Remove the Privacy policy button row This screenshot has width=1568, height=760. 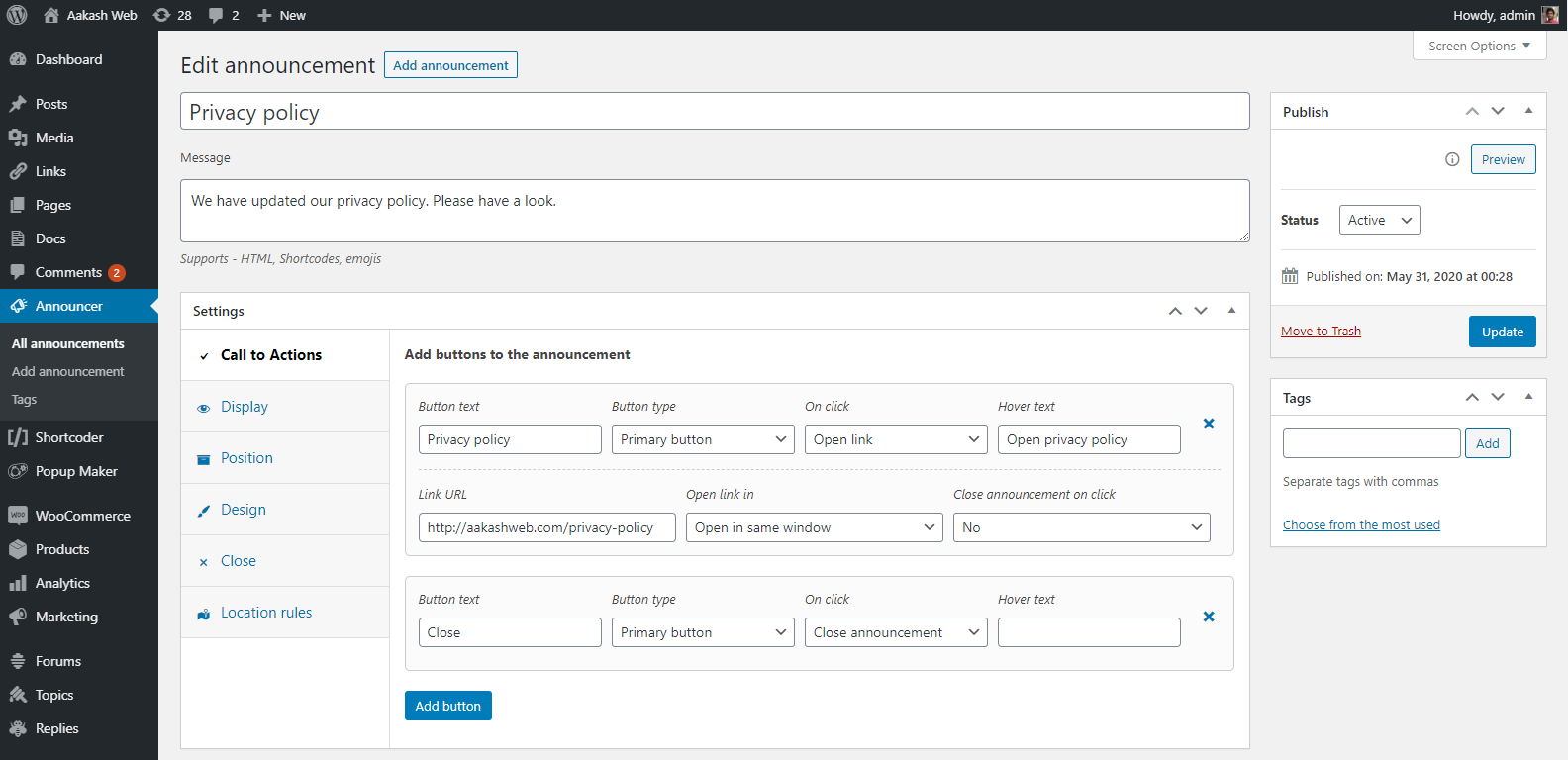click(1208, 424)
